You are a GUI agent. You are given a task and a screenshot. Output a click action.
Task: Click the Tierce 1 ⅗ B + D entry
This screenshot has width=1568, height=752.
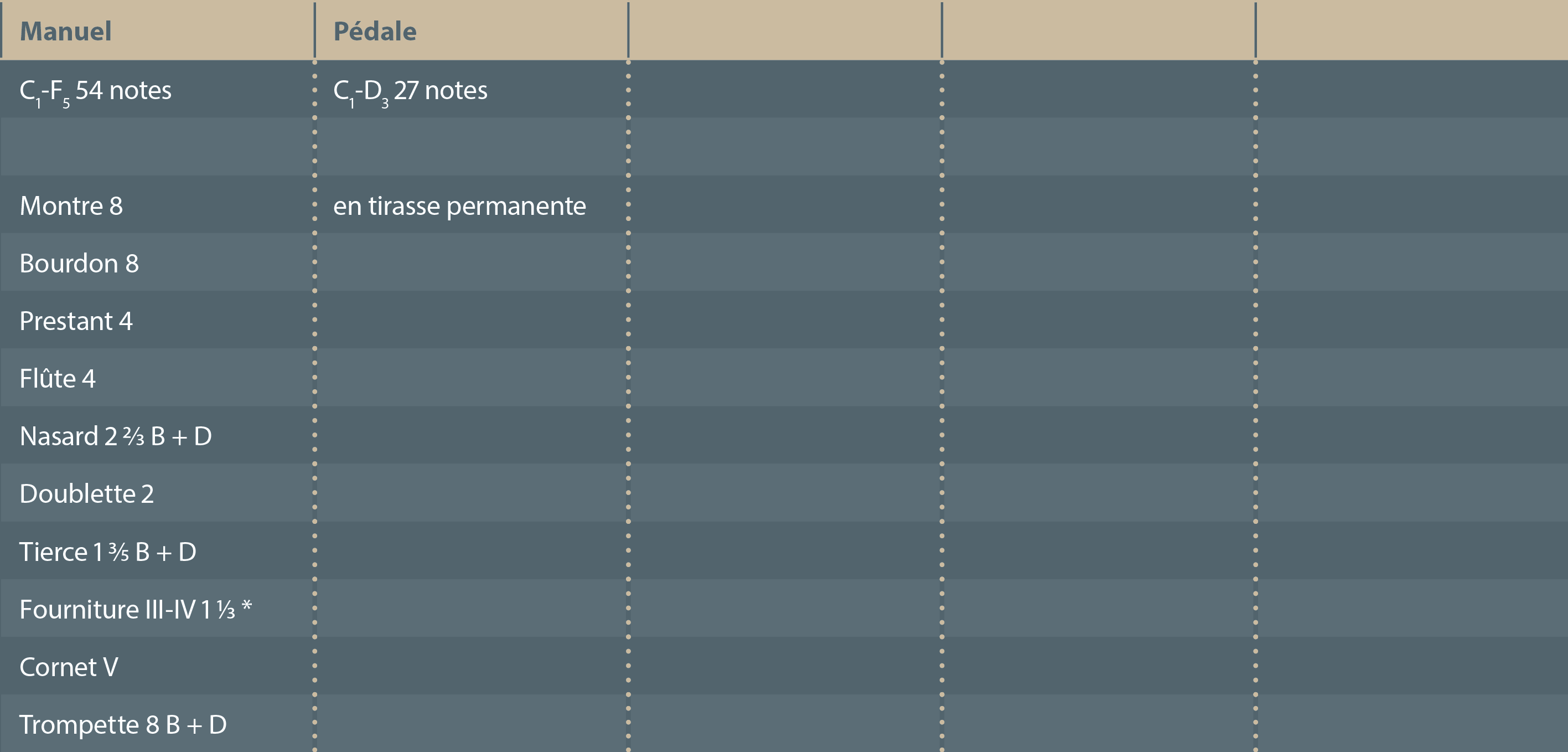108,552
